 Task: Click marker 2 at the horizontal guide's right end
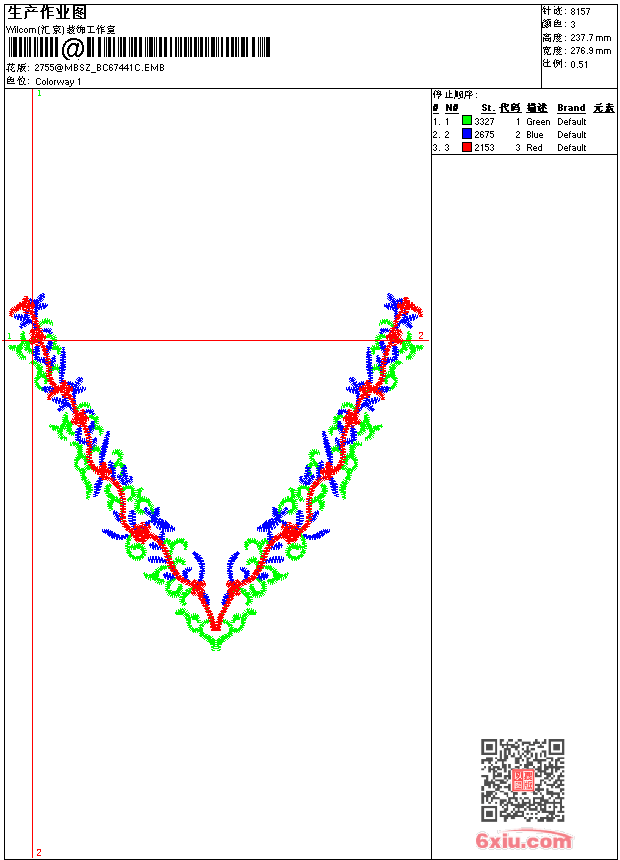click(421, 335)
